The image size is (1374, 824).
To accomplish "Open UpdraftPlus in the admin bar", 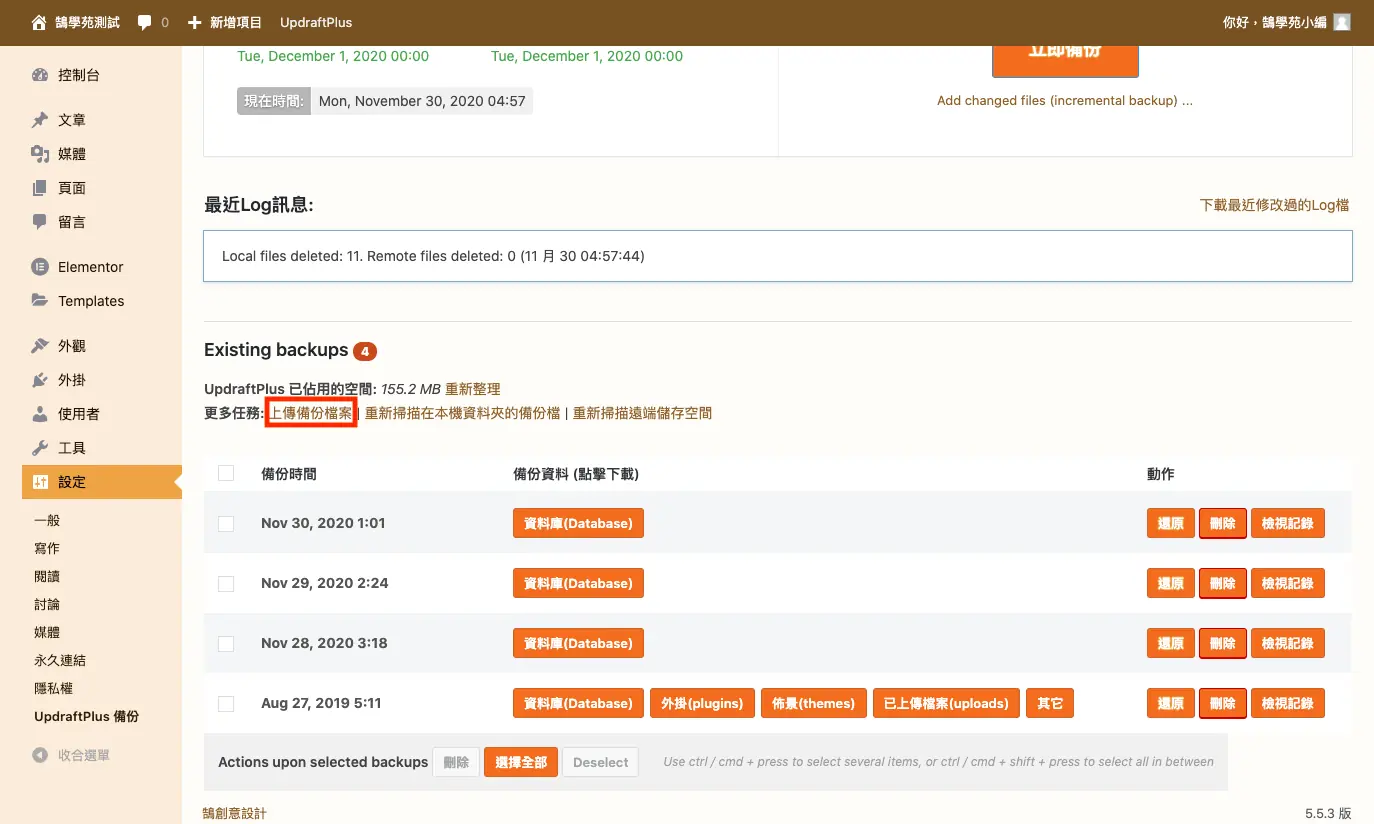I will (x=316, y=22).
